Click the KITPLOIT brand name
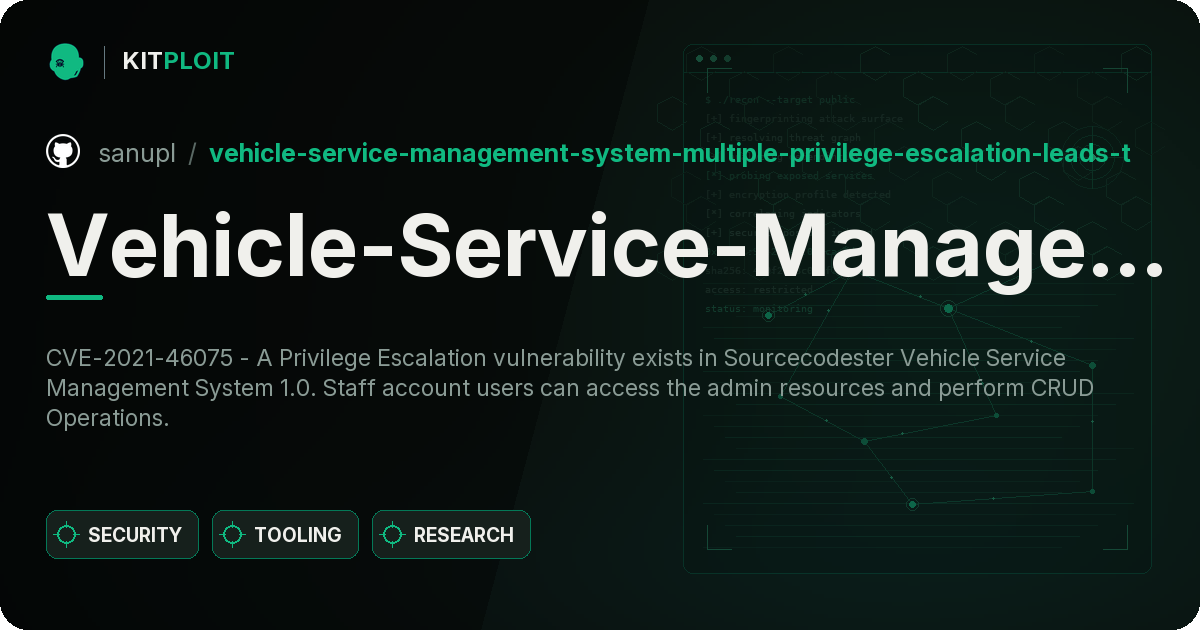The height and width of the screenshot is (630, 1200). (x=178, y=61)
